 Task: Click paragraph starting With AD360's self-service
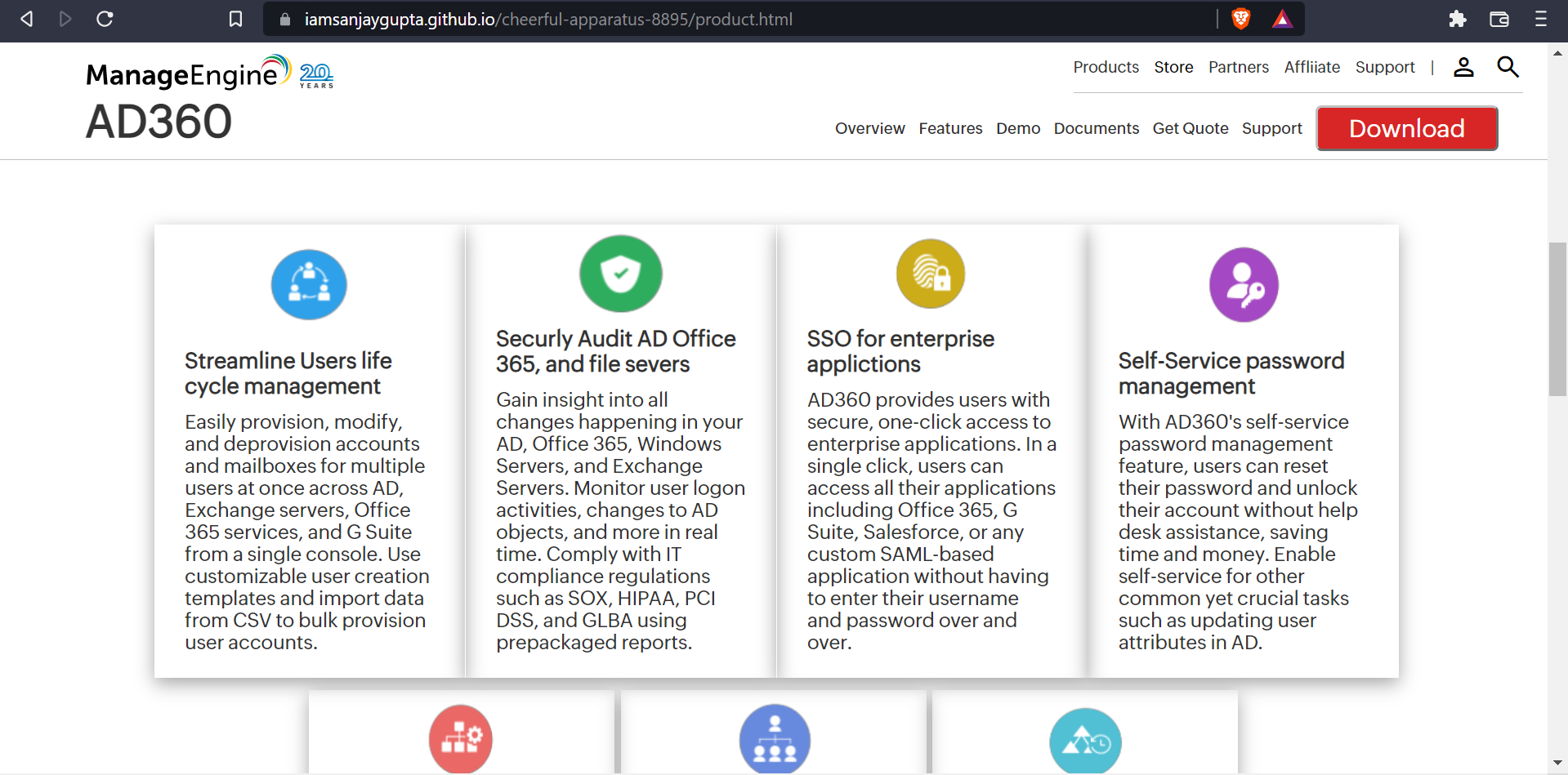1238,532
